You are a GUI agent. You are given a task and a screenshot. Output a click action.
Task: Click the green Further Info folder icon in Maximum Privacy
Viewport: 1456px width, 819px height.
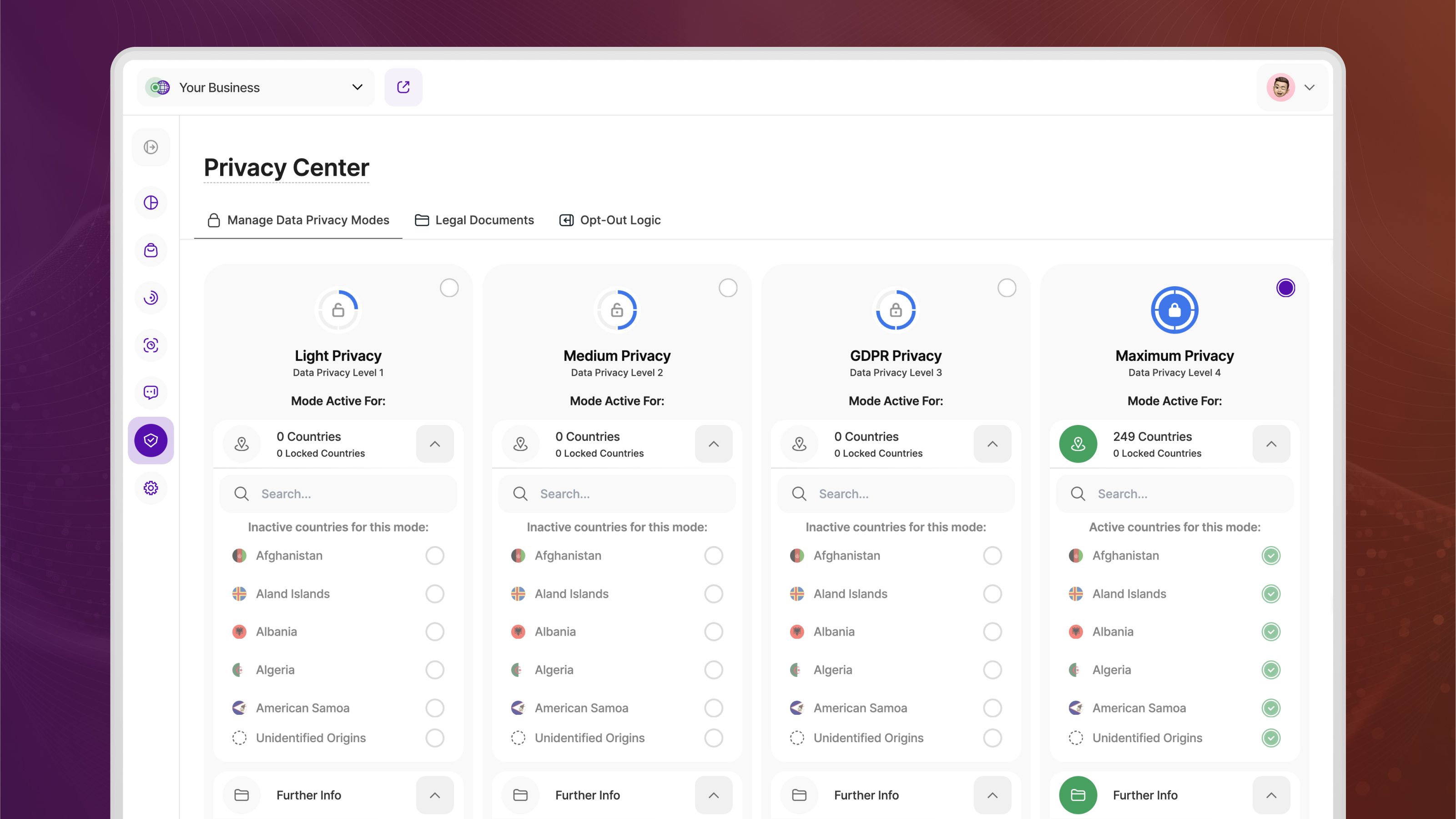point(1078,795)
